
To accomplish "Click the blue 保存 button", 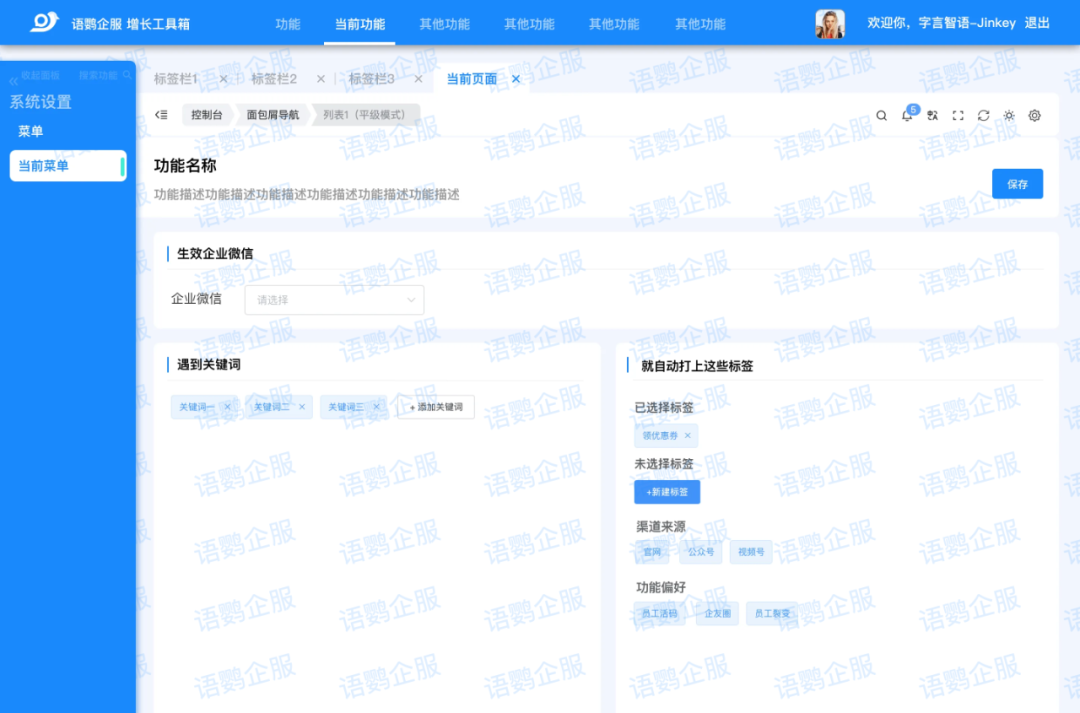I will pyautogui.click(x=1017, y=184).
